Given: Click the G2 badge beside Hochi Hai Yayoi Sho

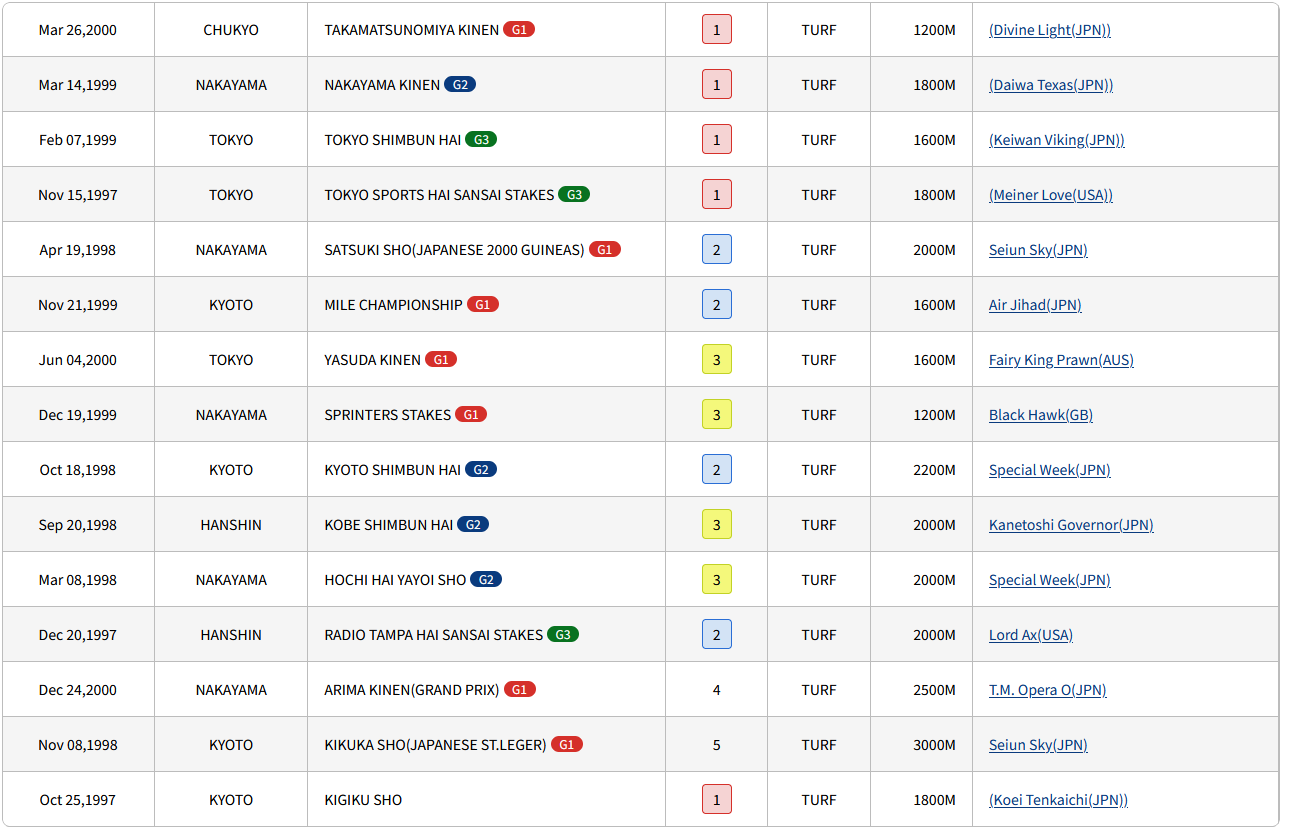Looking at the screenshot, I should pos(486,580).
